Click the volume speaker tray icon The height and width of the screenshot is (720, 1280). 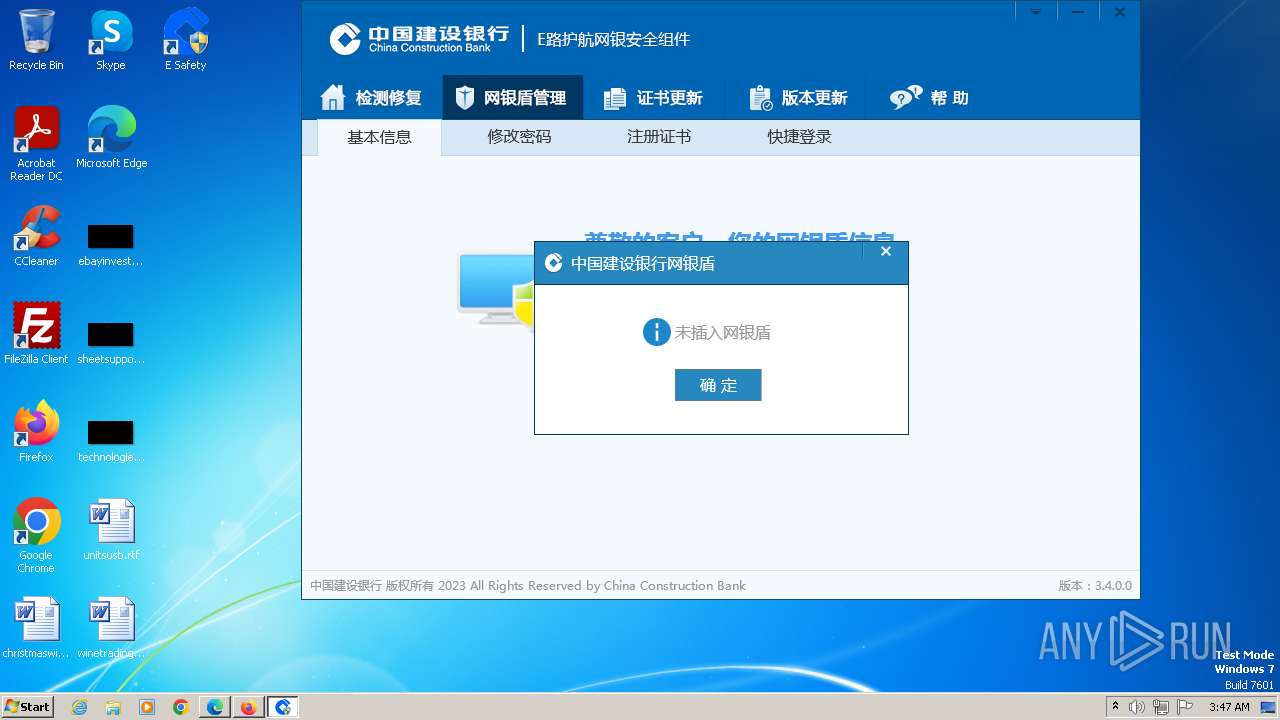[1137, 707]
